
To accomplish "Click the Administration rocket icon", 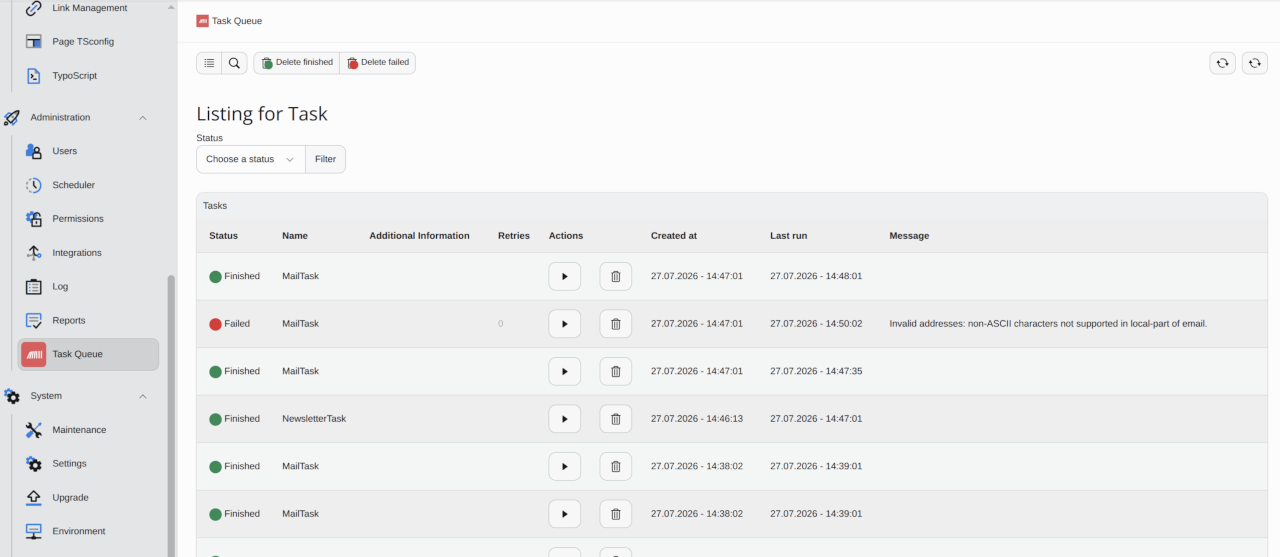I will pyautogui.click(x=12, y=118).
